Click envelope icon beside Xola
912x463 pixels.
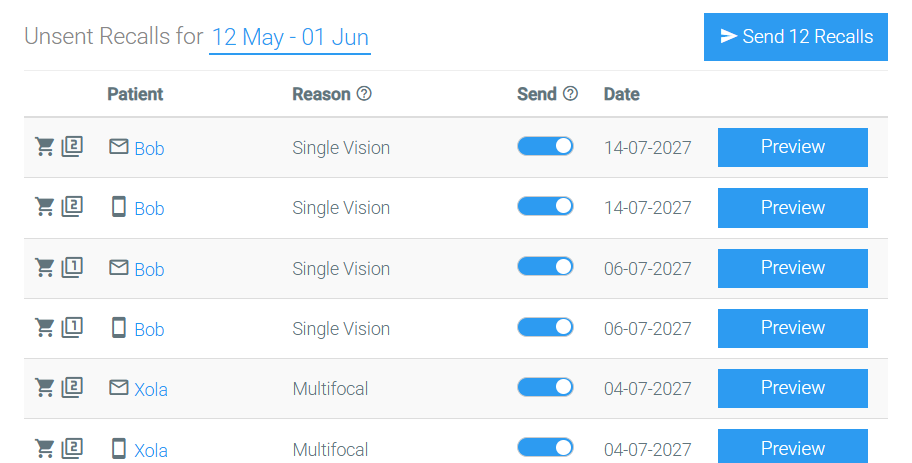pos(119,387)
